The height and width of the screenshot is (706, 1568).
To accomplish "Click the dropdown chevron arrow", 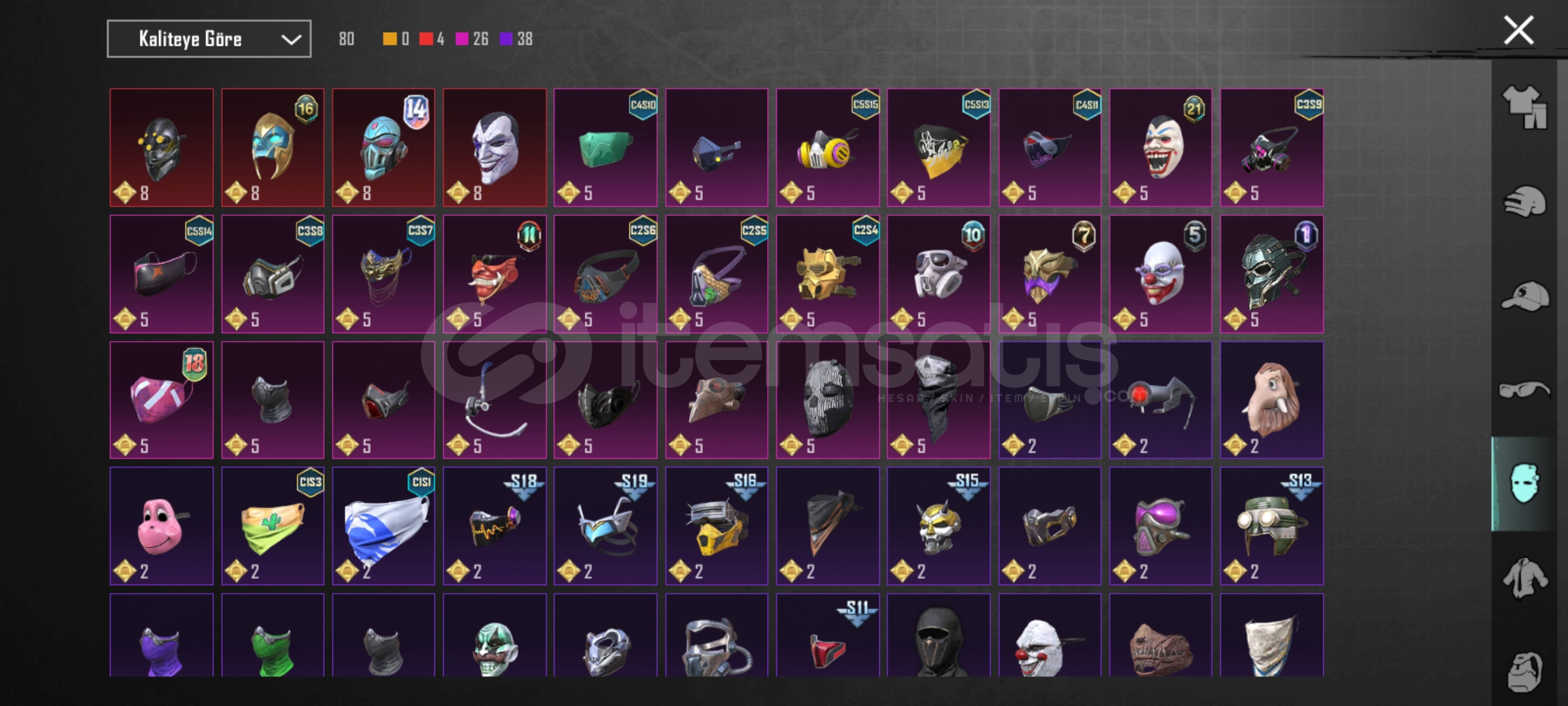I will [x=291, y=40].
